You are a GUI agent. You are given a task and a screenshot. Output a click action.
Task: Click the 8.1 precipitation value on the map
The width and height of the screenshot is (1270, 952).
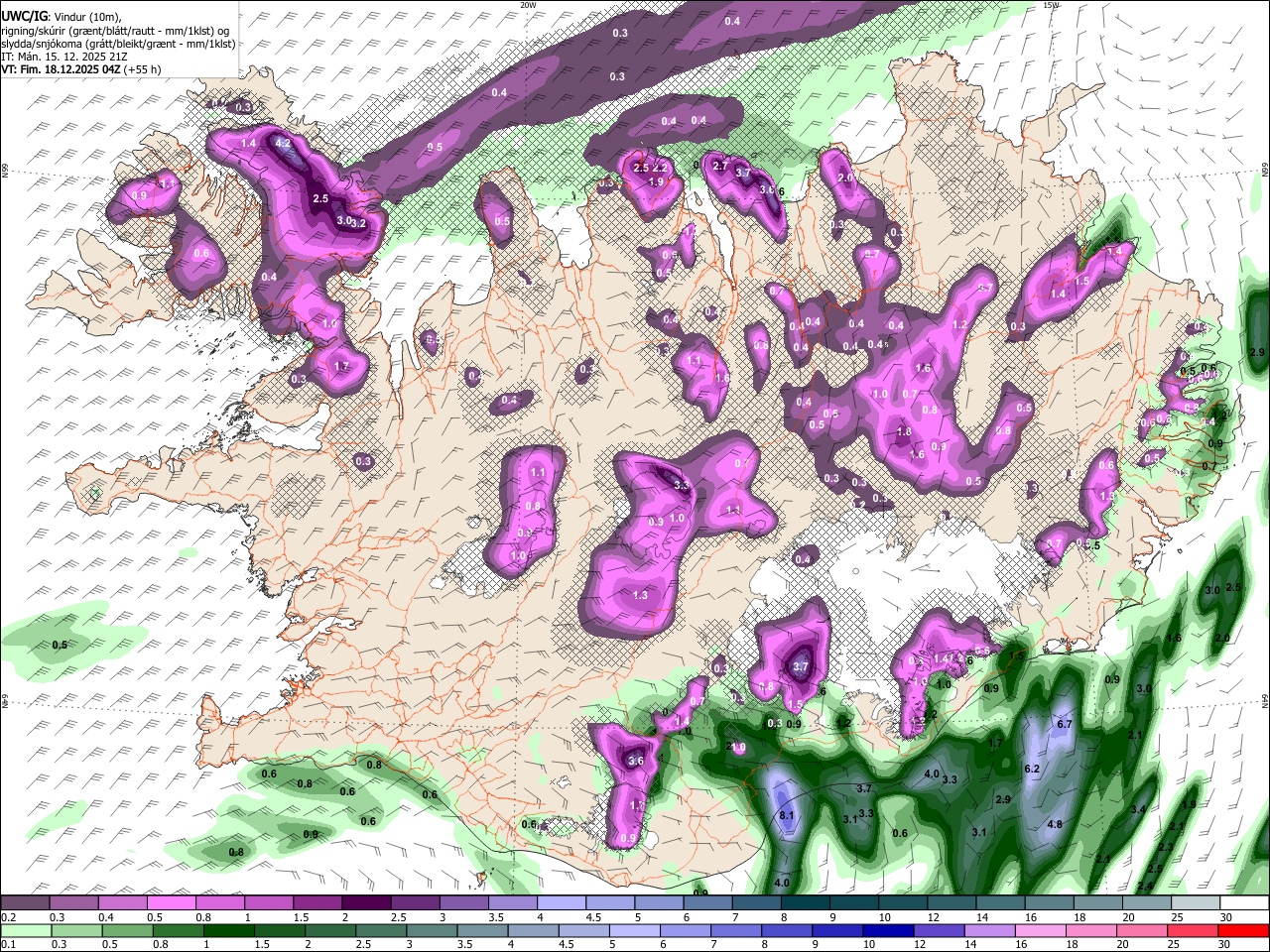[787, 815]
